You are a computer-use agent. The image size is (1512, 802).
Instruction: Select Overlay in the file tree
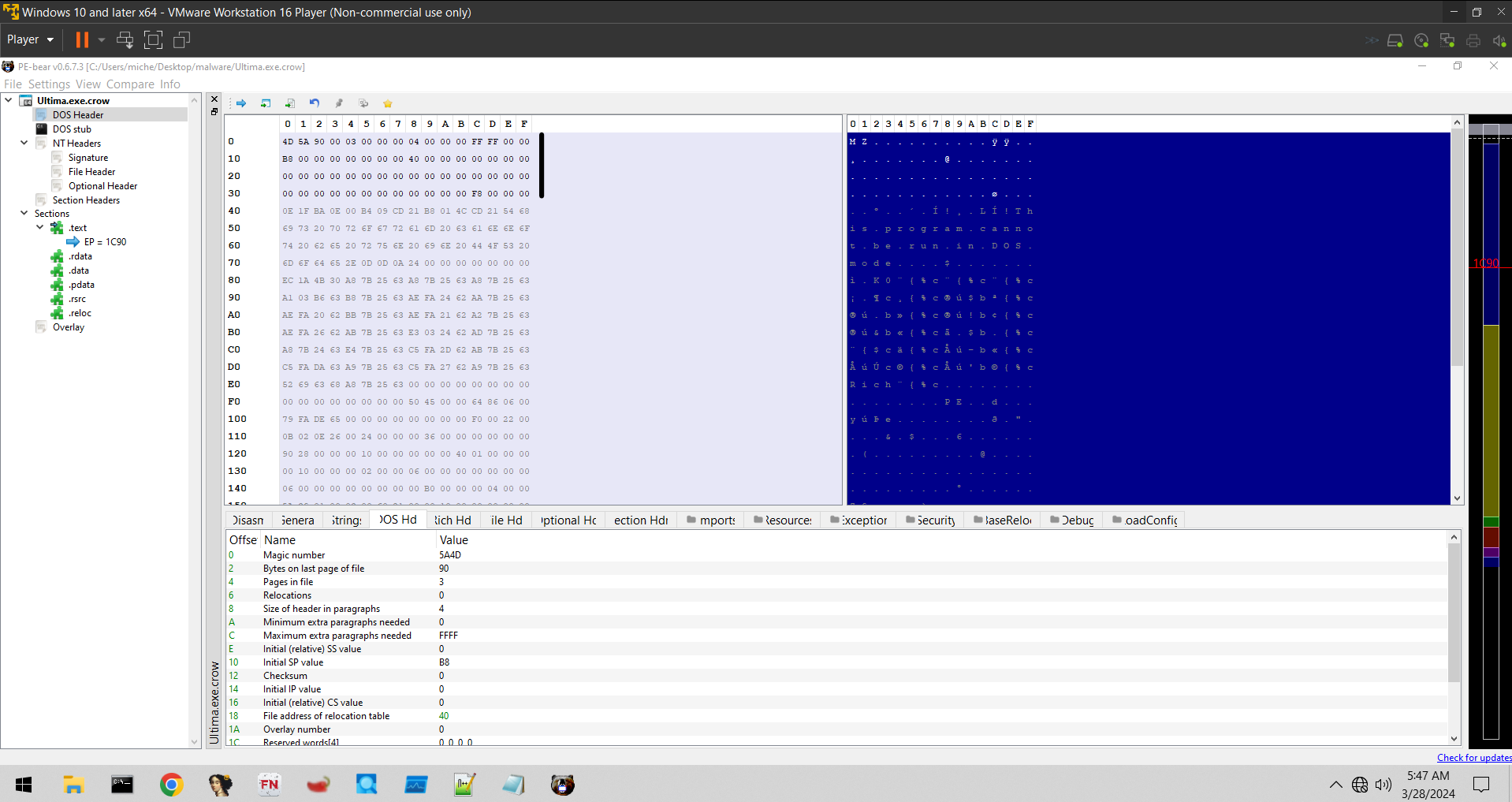(x=69, y=327)
